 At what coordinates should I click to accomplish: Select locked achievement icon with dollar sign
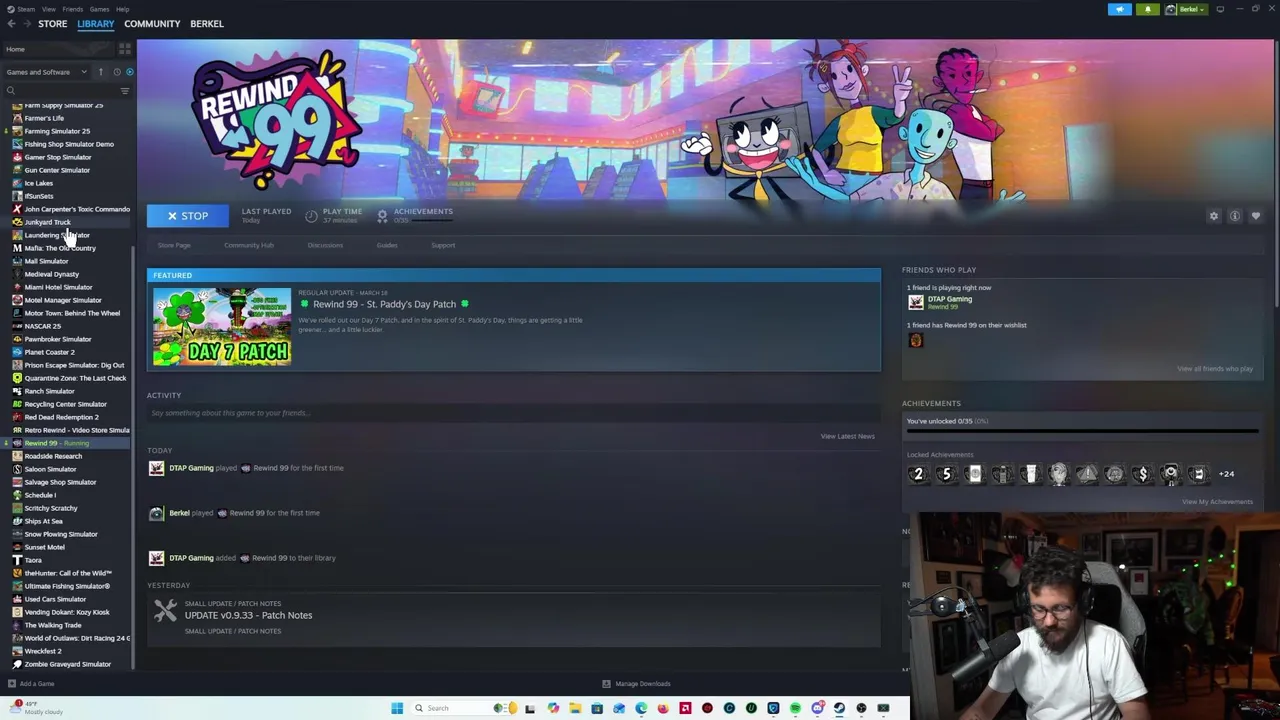click(1142, 474)
